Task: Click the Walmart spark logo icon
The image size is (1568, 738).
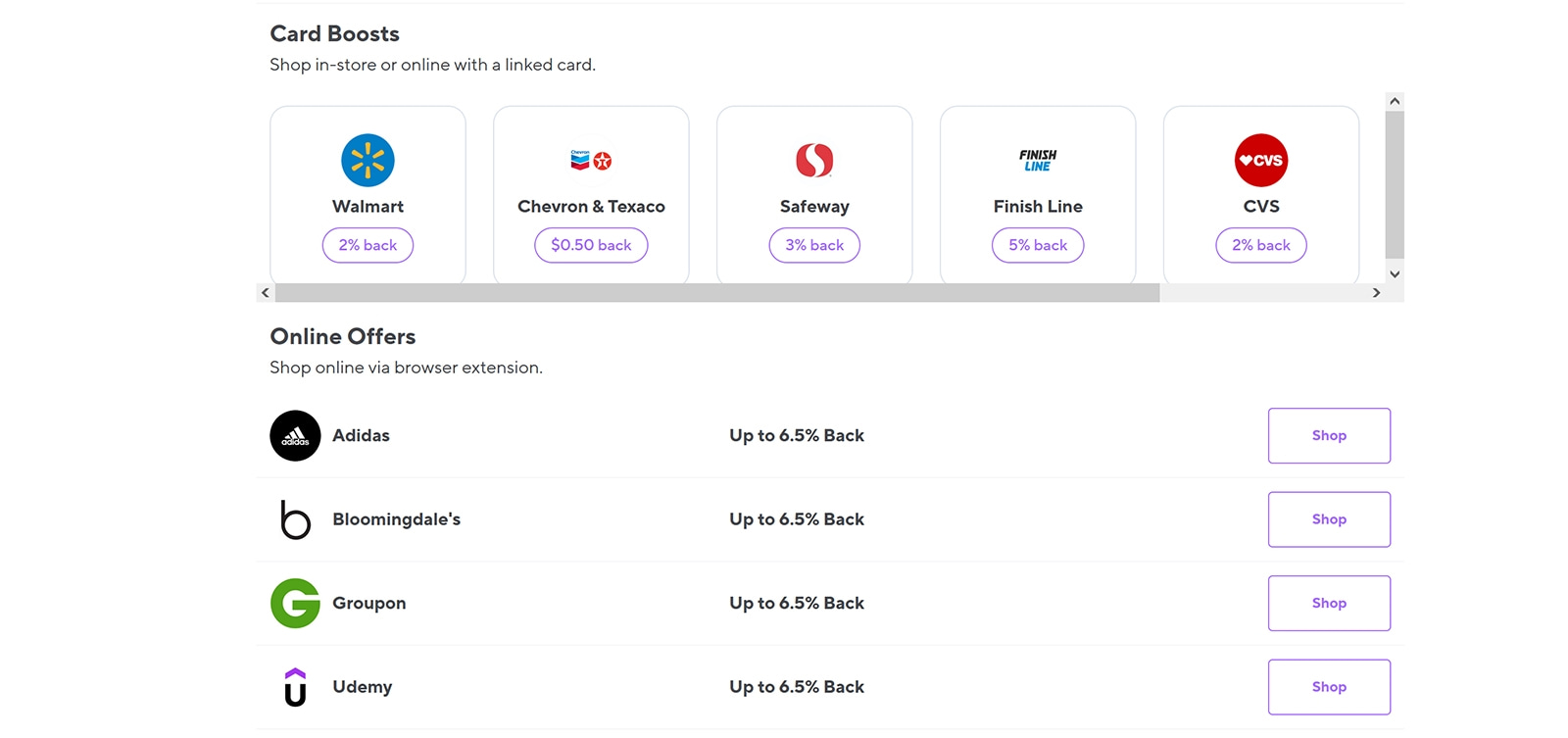Action: pyautogui.click(x=367, y=160)
